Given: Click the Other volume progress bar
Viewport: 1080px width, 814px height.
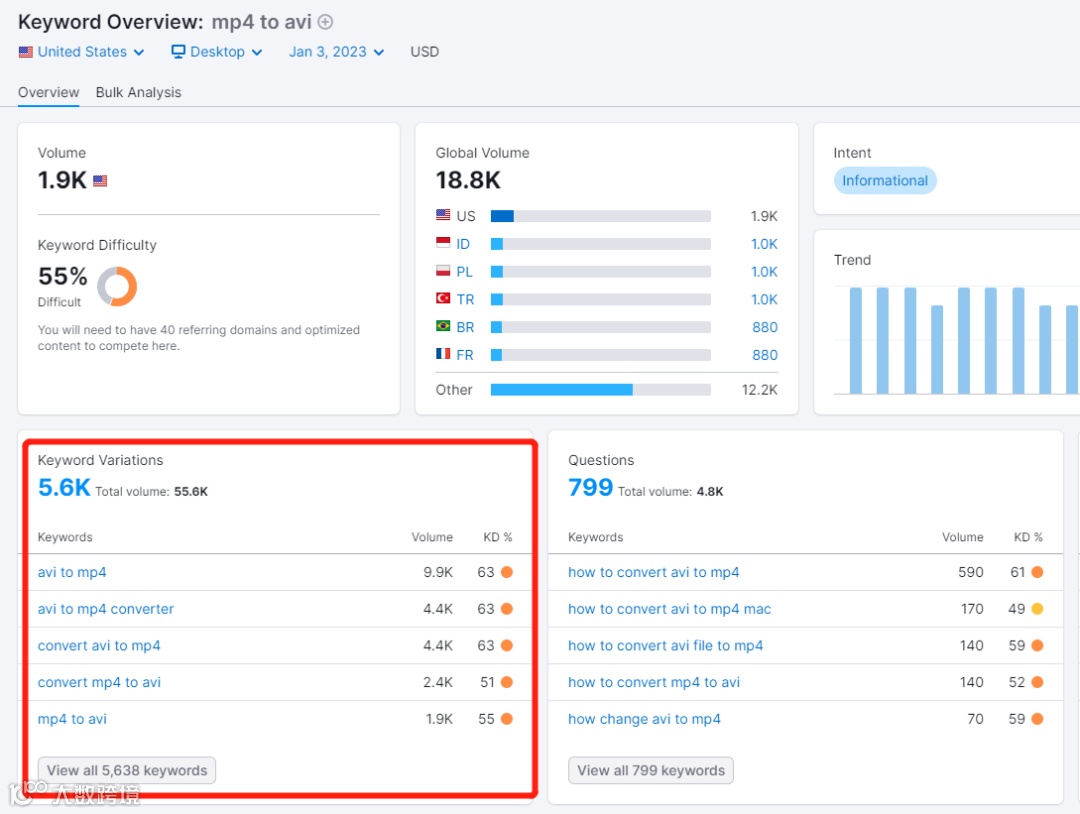Looking at the screenshot, I should point(600,390).
